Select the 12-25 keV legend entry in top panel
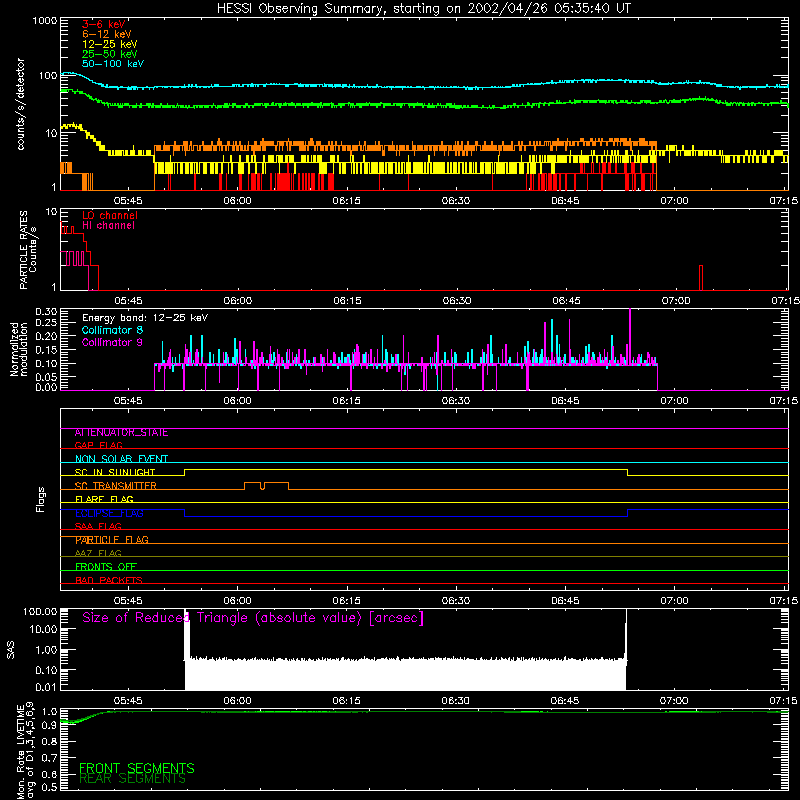This screenshot has width=800, height=800. (110, 44)
